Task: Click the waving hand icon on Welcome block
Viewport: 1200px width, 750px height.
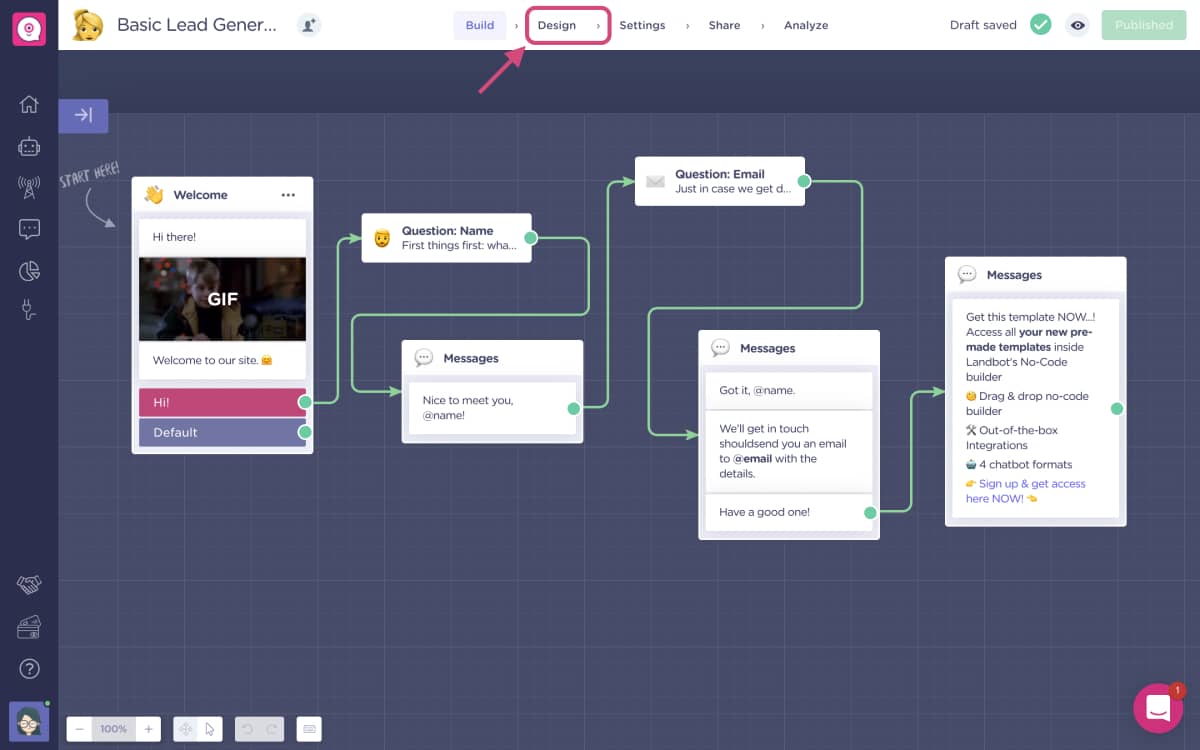Action: pos(153,194)
